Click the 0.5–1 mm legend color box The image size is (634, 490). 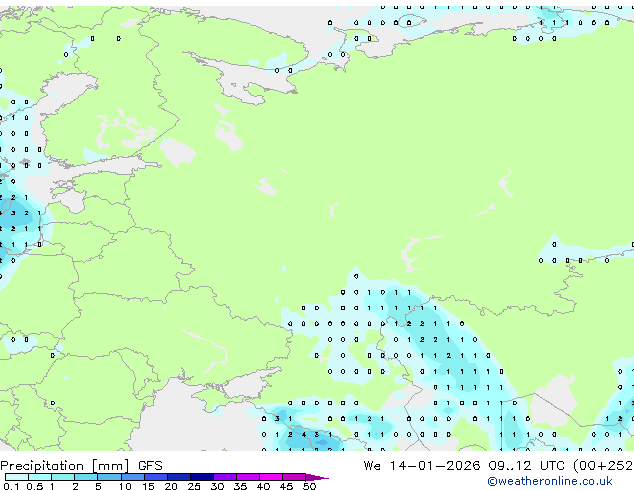pyautogui.click(x=40, y=477)
